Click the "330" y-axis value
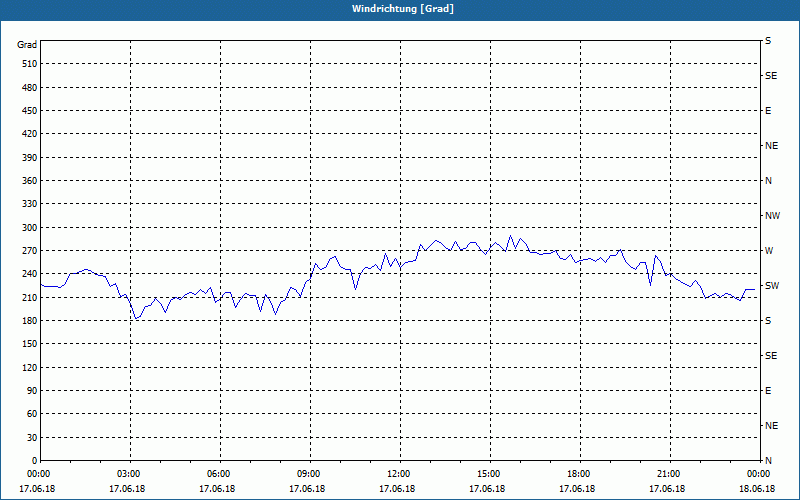The width and height of the screenshot is (800, 500). [29, 204]
